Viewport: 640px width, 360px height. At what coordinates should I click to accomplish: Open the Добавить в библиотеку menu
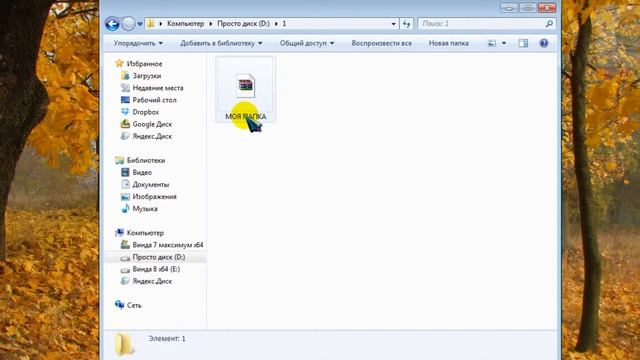click(221, 43)
